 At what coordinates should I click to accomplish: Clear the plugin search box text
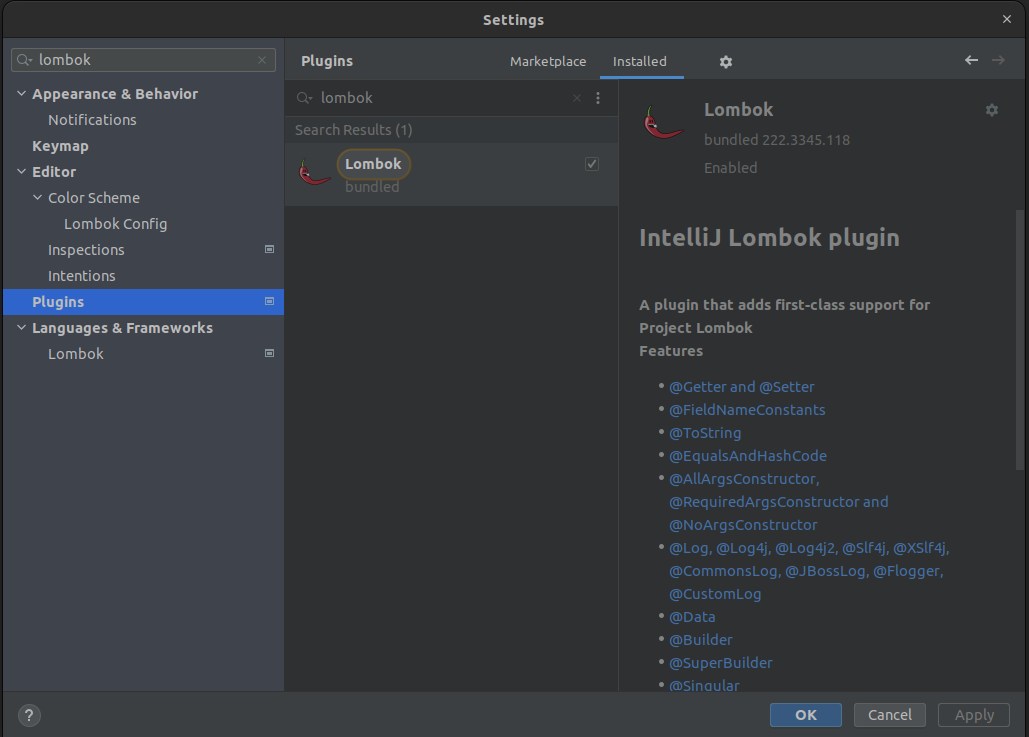tap(577, 98)
